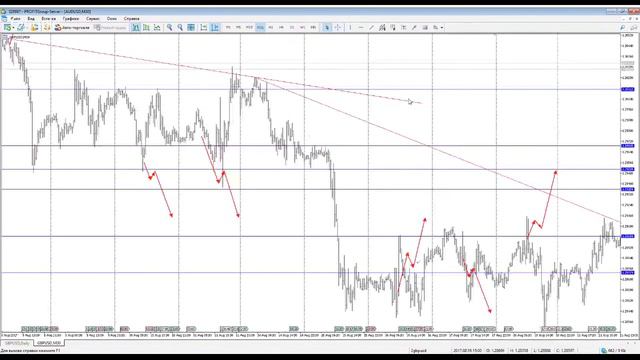Switch to the GBPUSD,Daily chart tab
Viewport: 640px width, 360px height.
click(x=17, y=343)
